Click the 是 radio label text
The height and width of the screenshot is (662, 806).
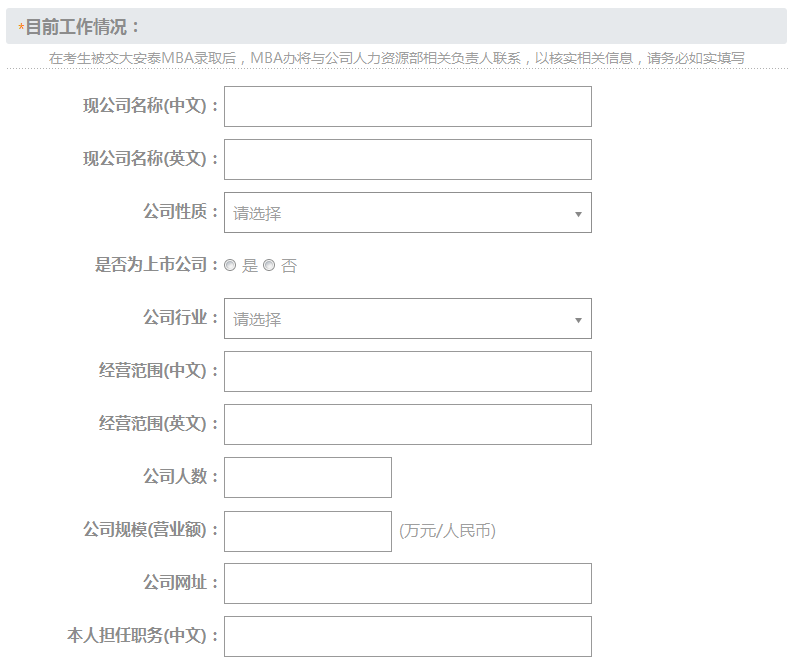coord(250,266)
